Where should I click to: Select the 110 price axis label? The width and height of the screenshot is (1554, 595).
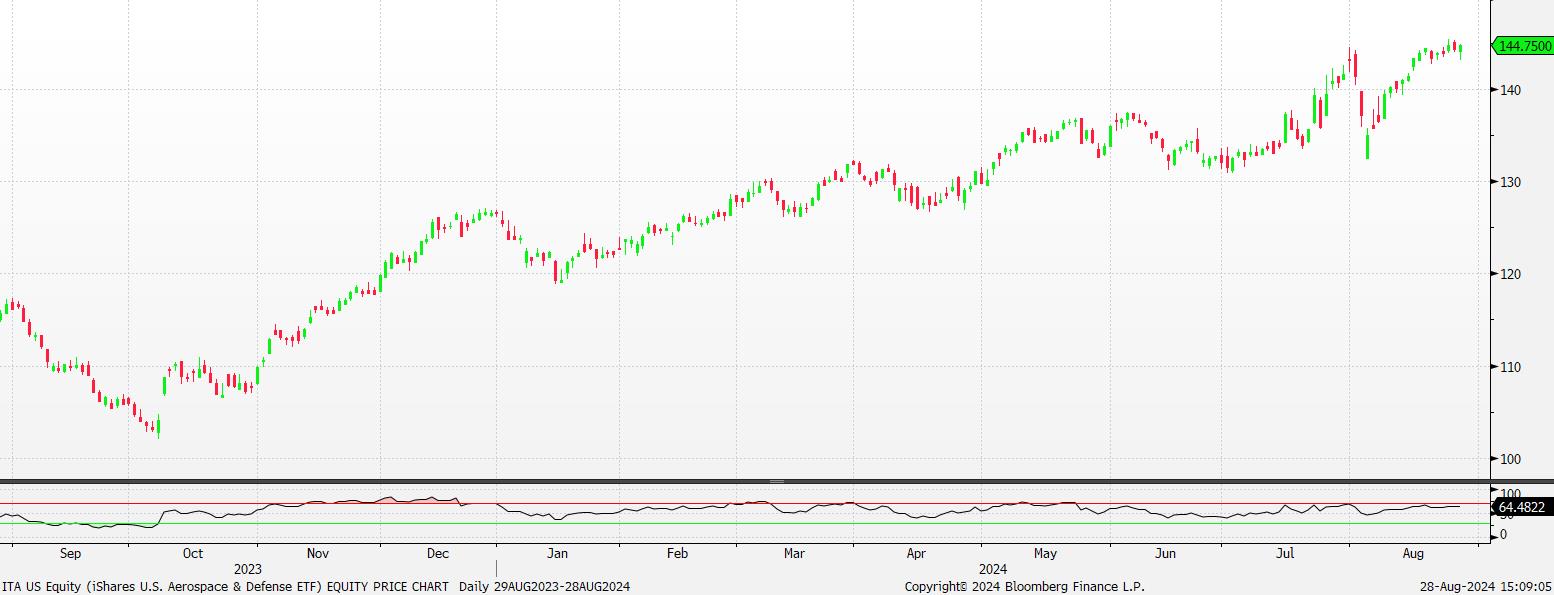click(1509, 367)
